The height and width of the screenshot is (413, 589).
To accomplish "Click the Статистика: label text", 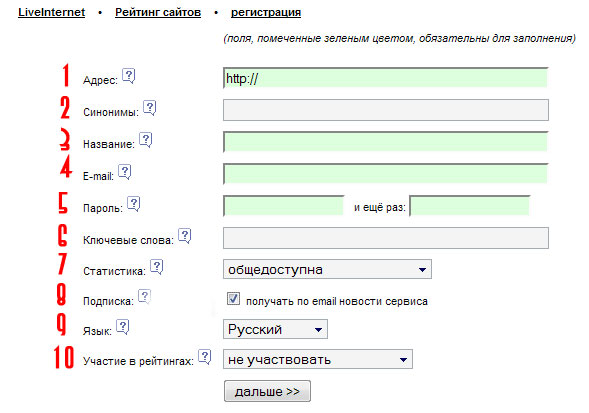I will [114, 271].
